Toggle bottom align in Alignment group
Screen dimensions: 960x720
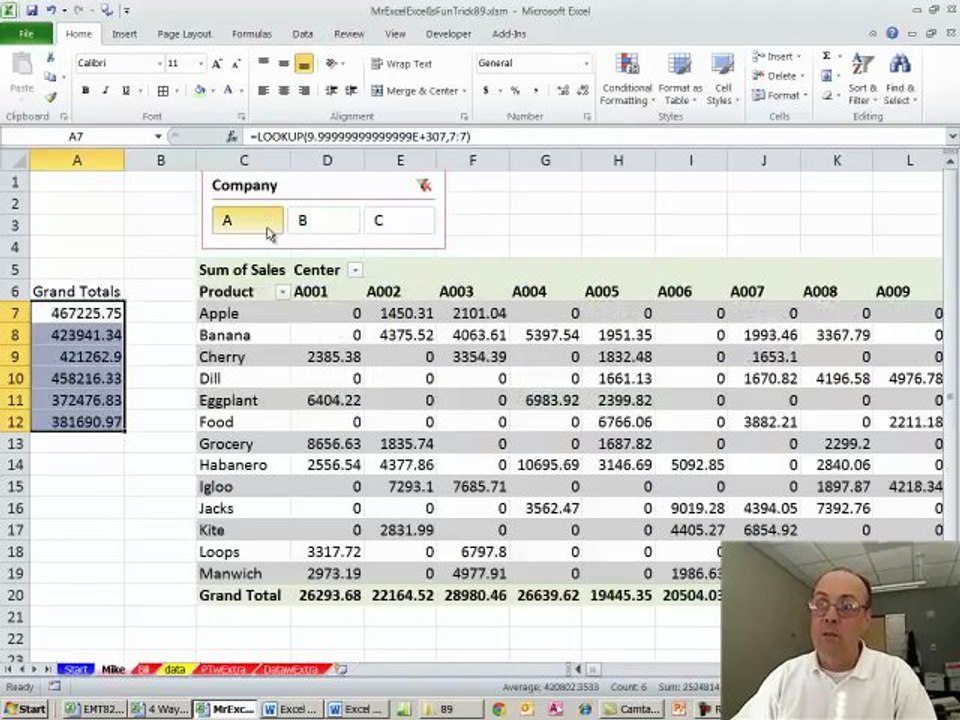tap(304, 64)
